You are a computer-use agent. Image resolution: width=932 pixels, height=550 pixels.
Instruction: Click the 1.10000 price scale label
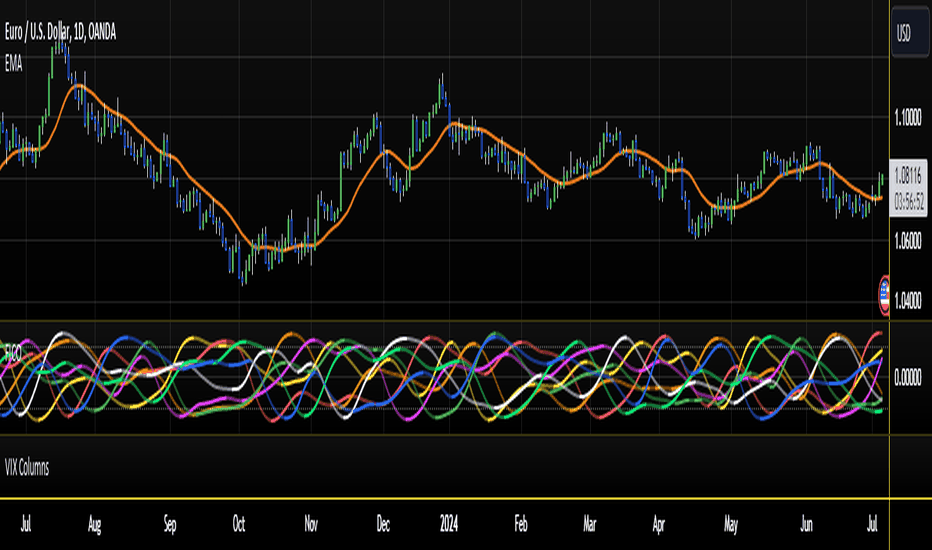[908, 118]
